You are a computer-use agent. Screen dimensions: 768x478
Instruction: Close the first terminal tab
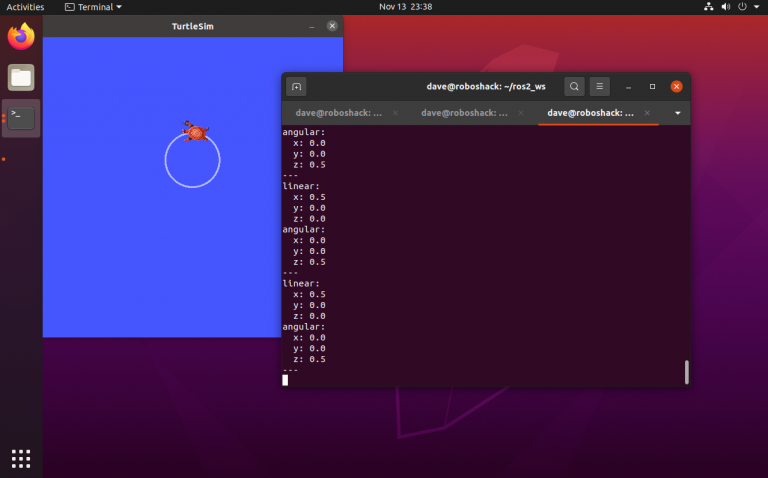click(x=395, y=113)
